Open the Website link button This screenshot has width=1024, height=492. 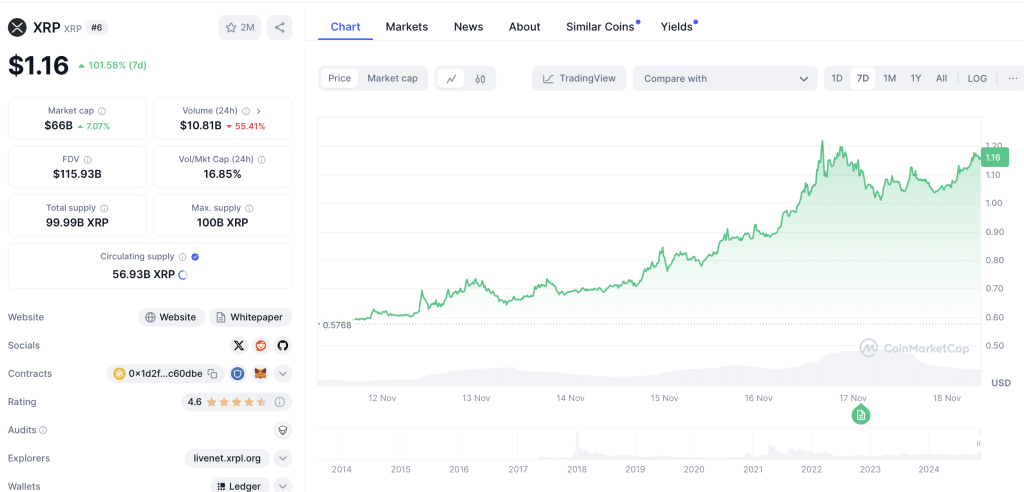(171, 318)
